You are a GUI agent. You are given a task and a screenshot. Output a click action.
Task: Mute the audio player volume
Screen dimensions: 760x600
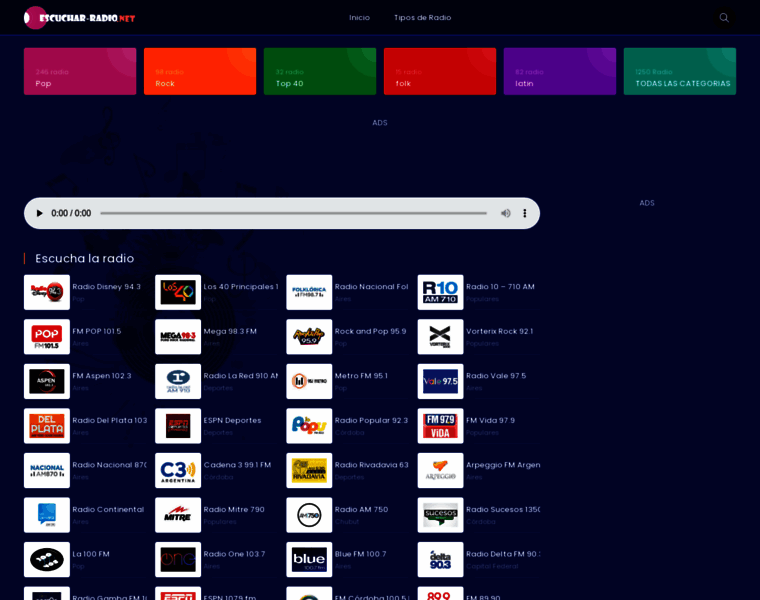coord(506,213)
